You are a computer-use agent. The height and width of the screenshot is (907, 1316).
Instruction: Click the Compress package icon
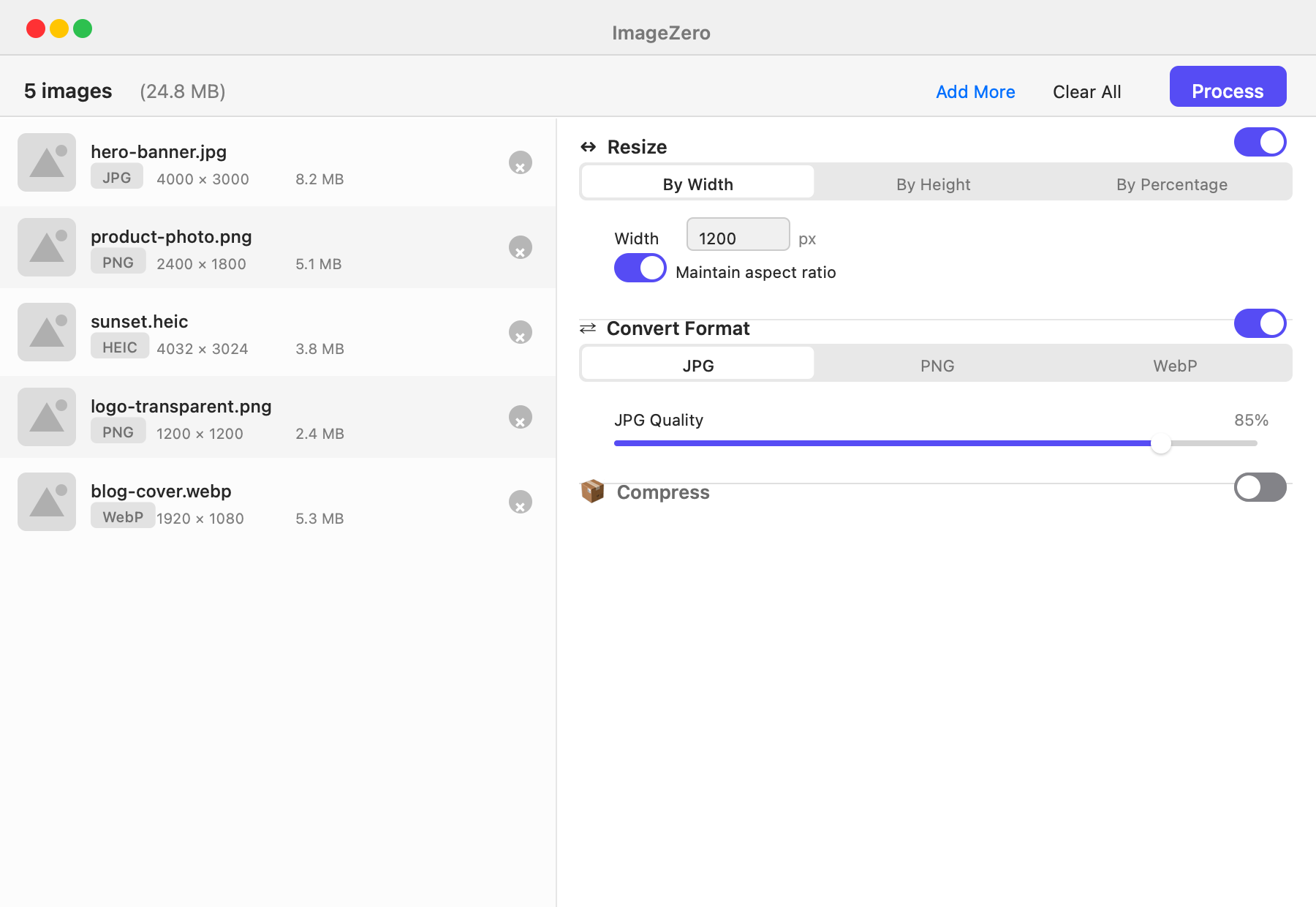[592, 492]
